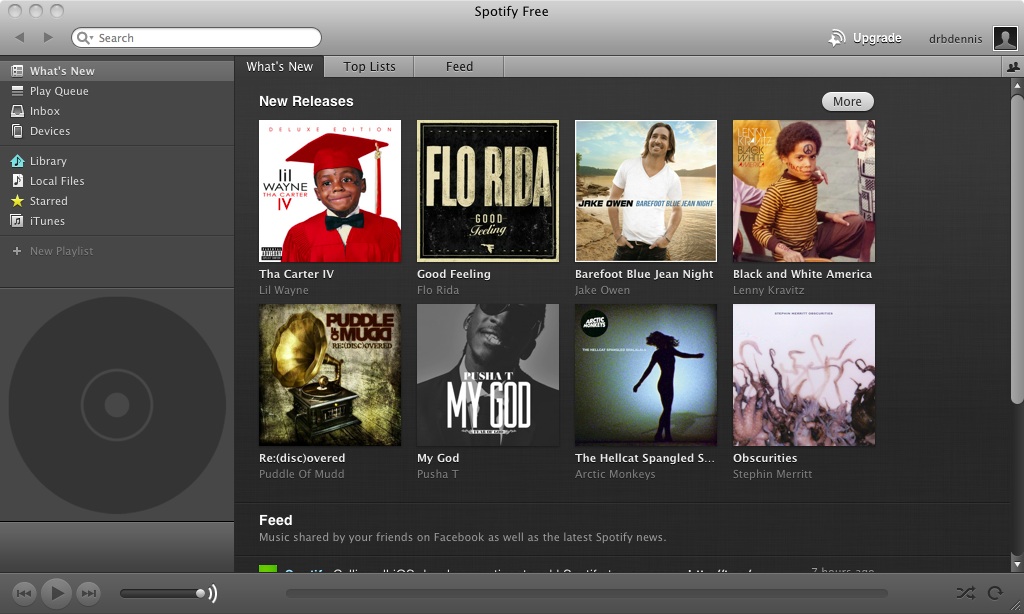This screenshot has width=1024, height=614.
Task: Click the More button for New Releases
Action: pyautogui.click(x=847, y=101)
